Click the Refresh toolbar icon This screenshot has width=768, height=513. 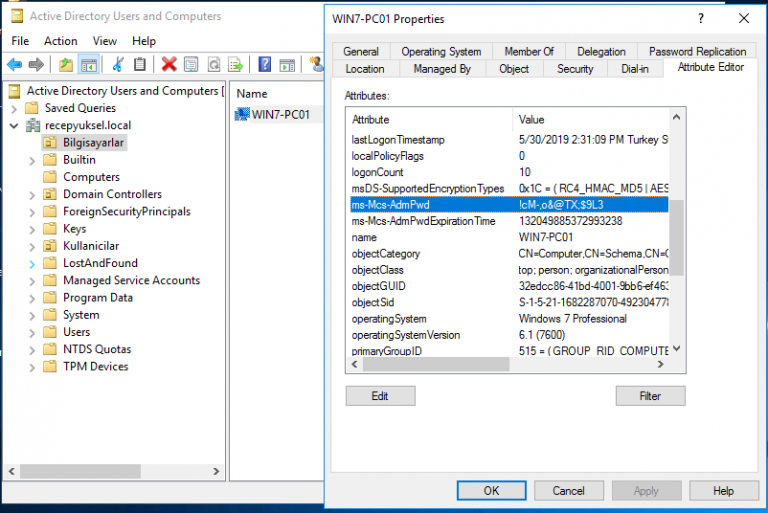[x=214, y=64]
